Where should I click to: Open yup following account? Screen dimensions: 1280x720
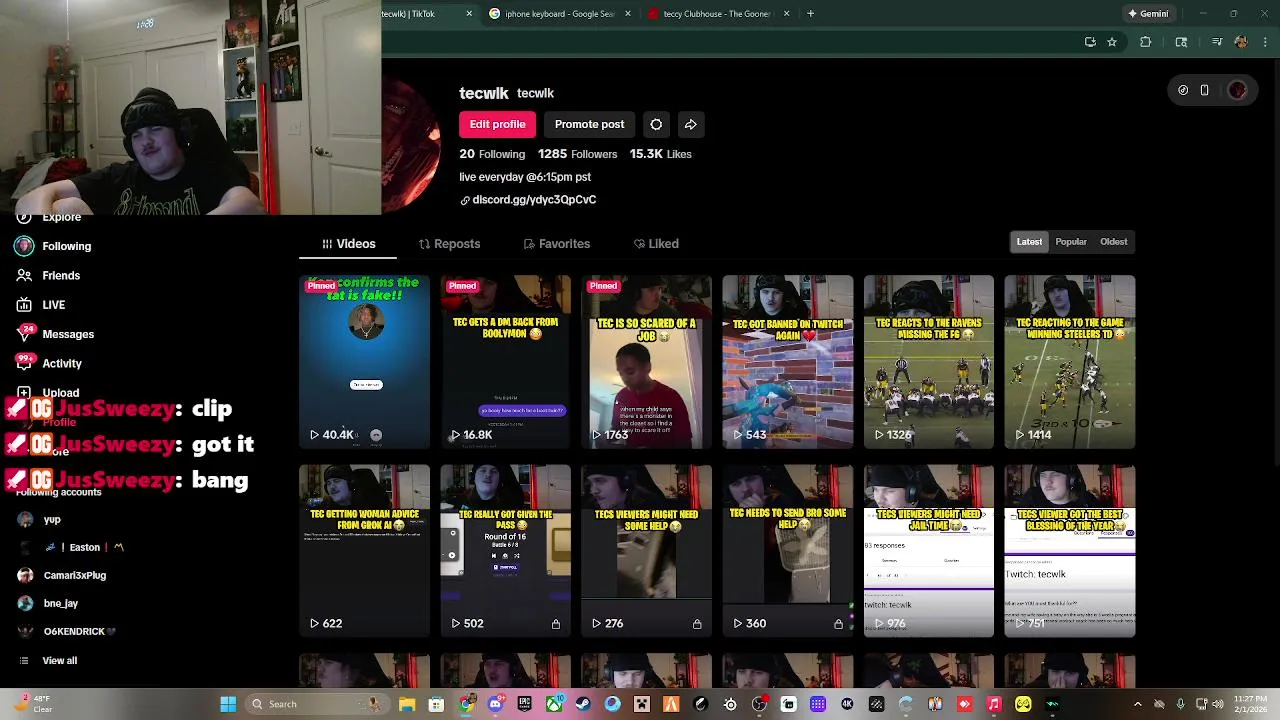coord(40,520)
